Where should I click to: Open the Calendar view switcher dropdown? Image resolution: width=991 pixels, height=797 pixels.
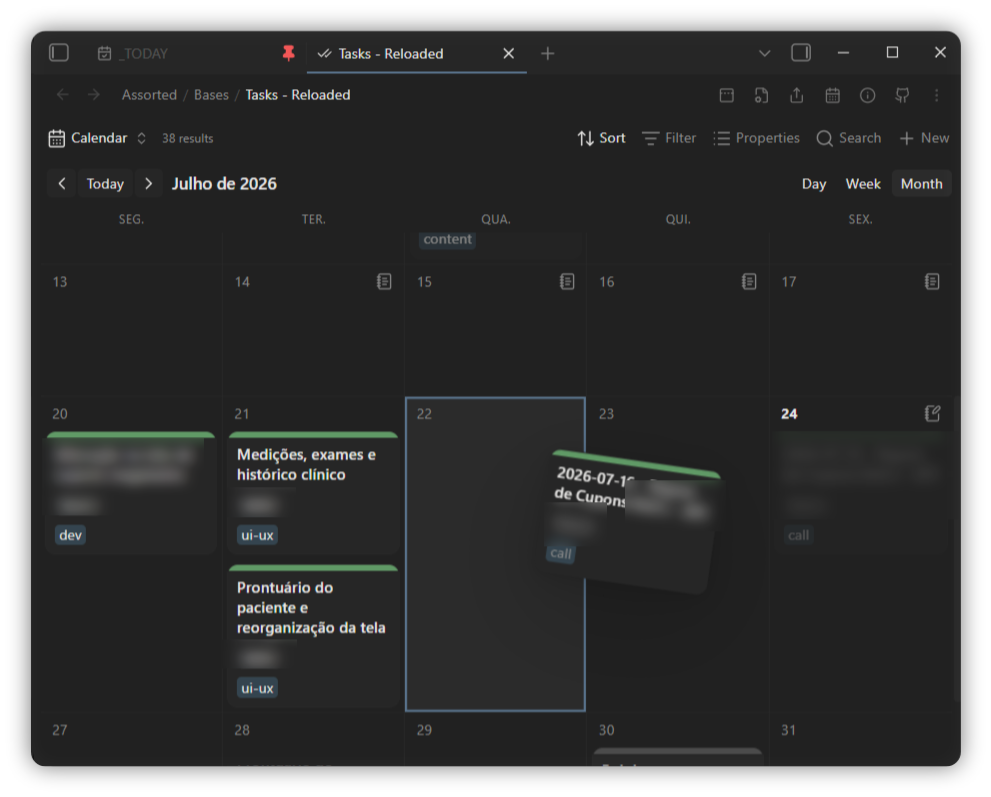click(x=97, y=138)
